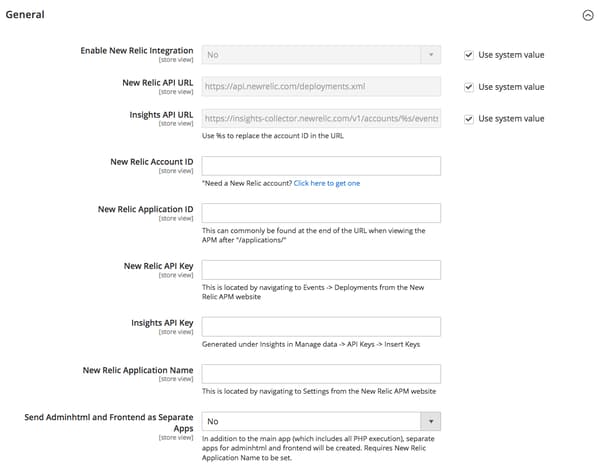Click the New Relic API URL field
This screenshot has width=600, height=470.
tap(321, 87)
